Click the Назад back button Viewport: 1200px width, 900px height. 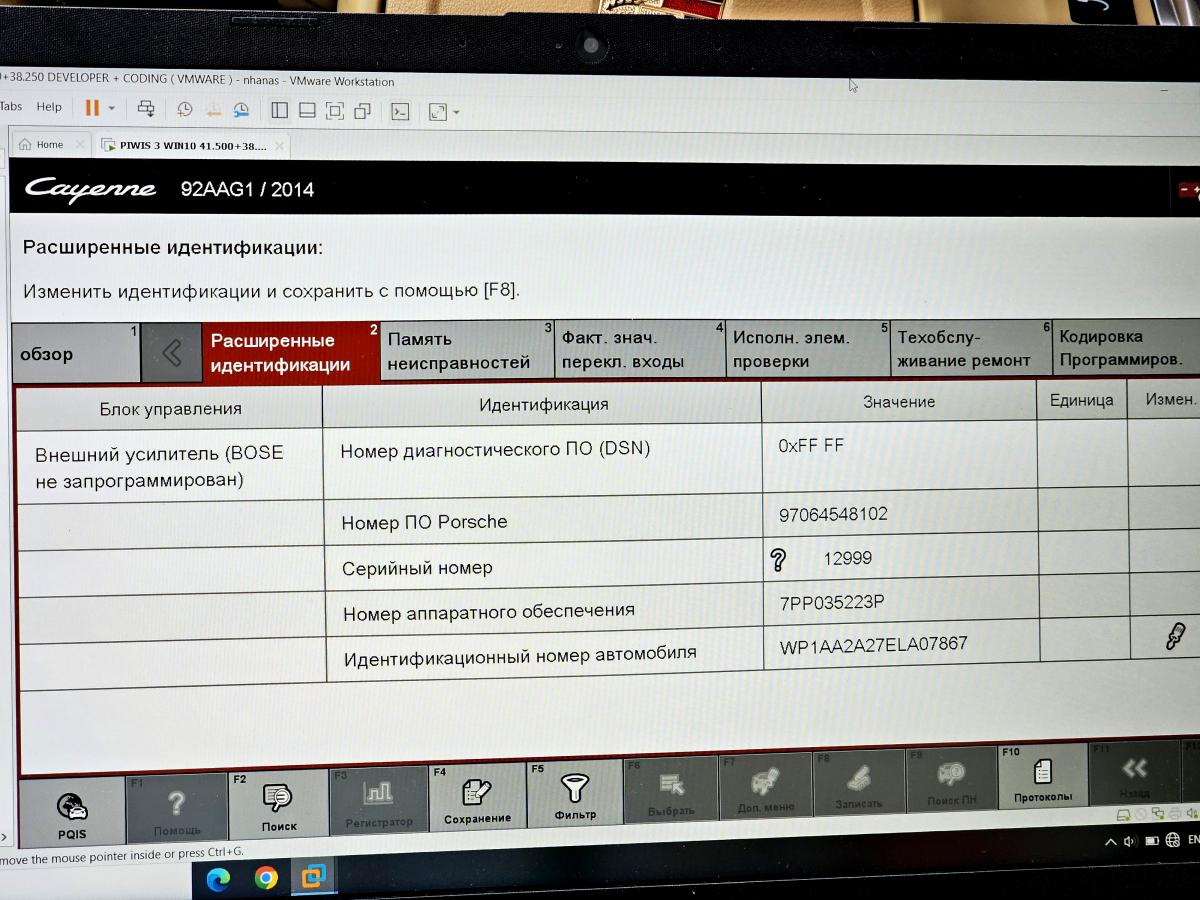(1134, 776)
